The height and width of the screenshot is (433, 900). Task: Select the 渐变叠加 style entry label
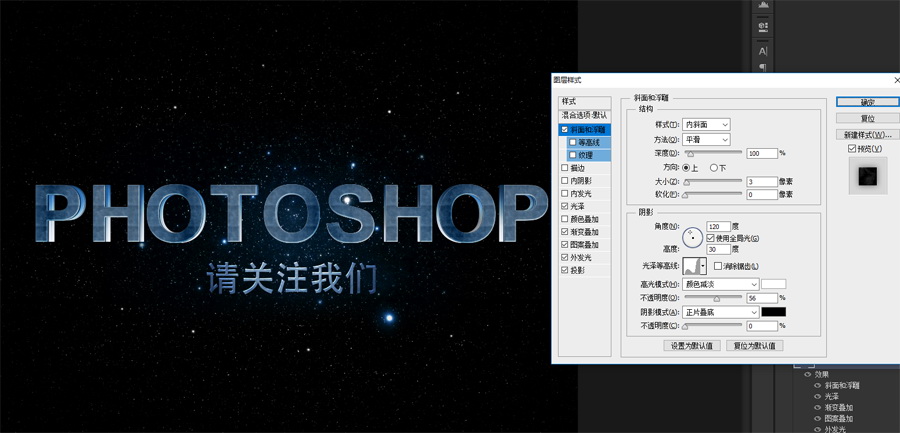[584, 232]
